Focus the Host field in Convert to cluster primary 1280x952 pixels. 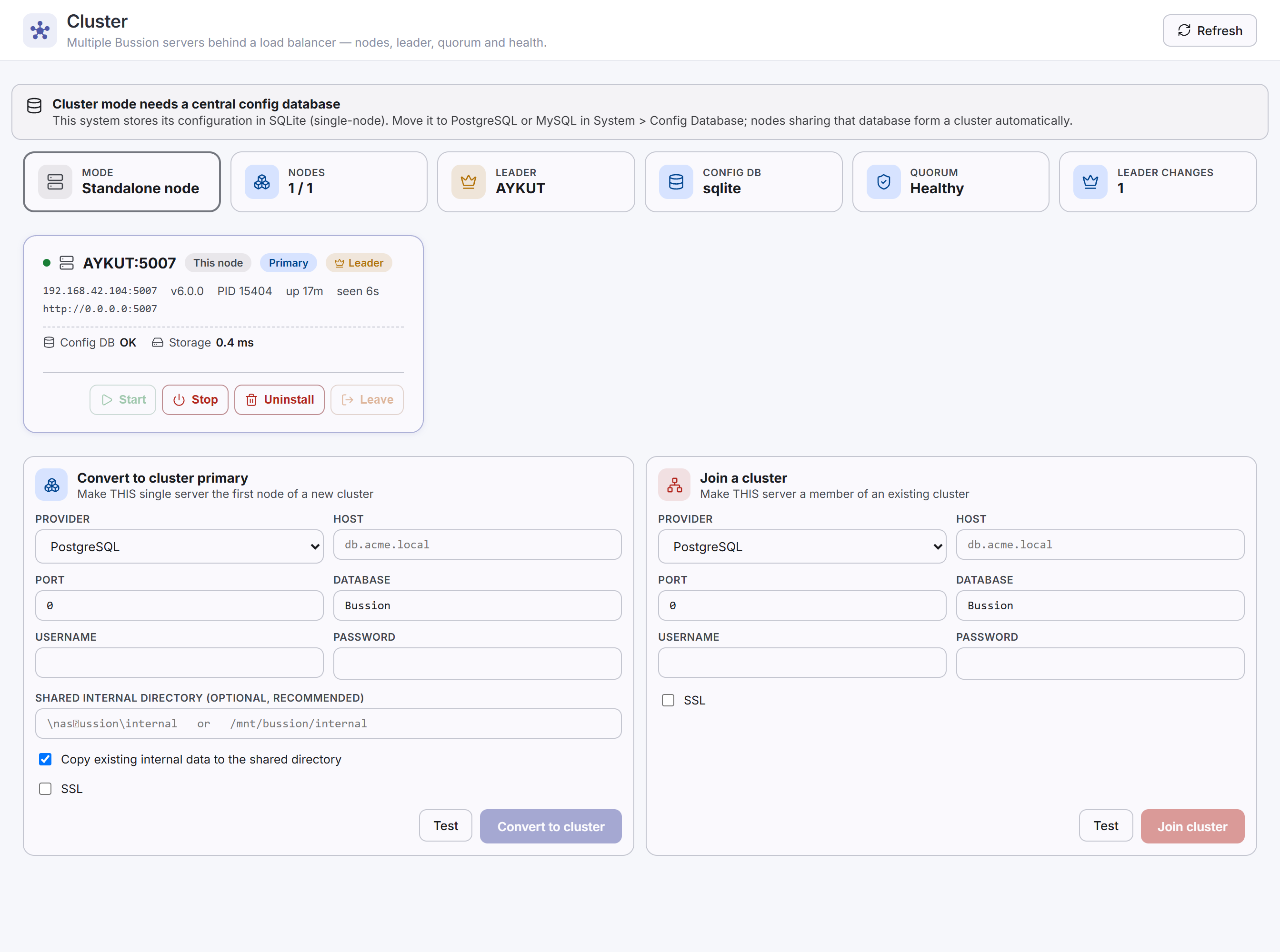tap(478, 545)
